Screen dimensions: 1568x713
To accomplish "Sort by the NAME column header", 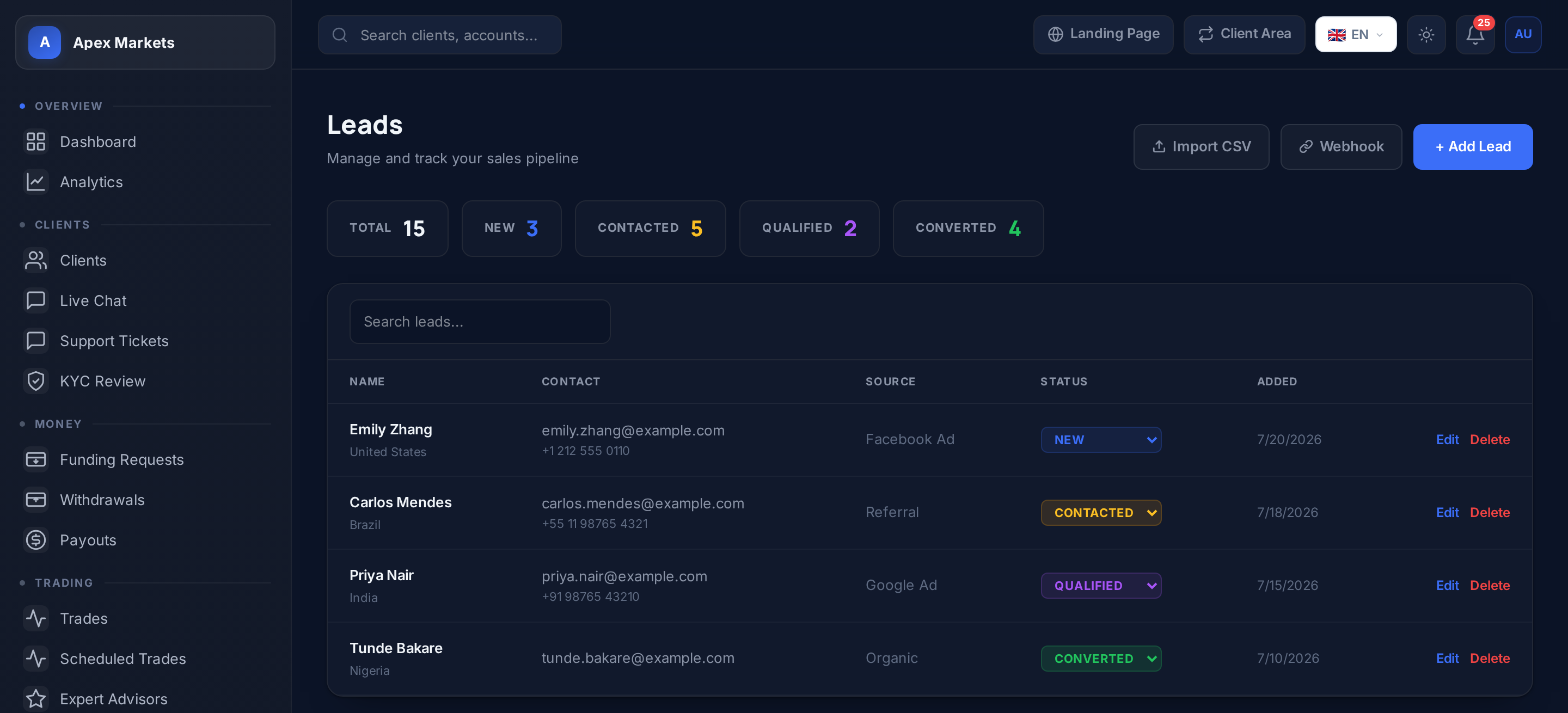I will pos(366,382).
